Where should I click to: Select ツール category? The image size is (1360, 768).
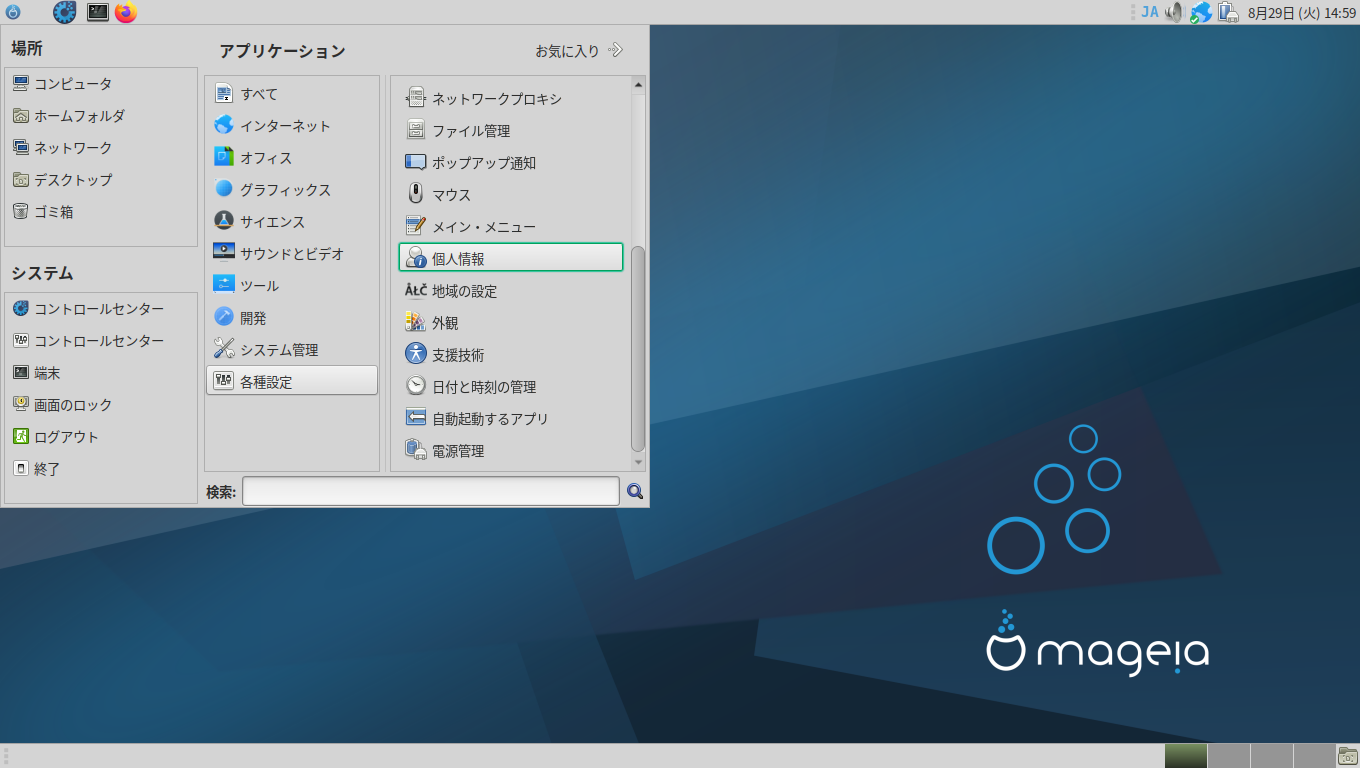point(292,286)
